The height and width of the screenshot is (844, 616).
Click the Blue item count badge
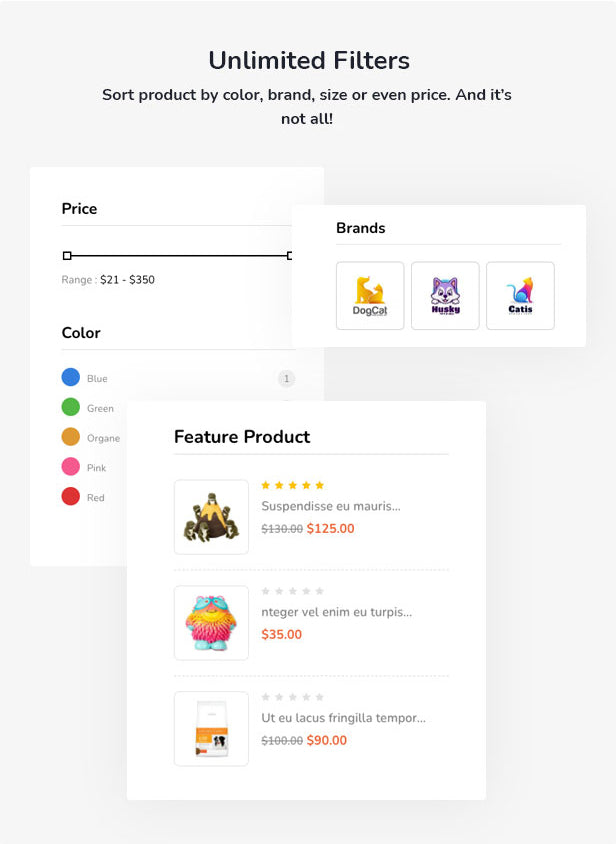(x=286, y=379)
